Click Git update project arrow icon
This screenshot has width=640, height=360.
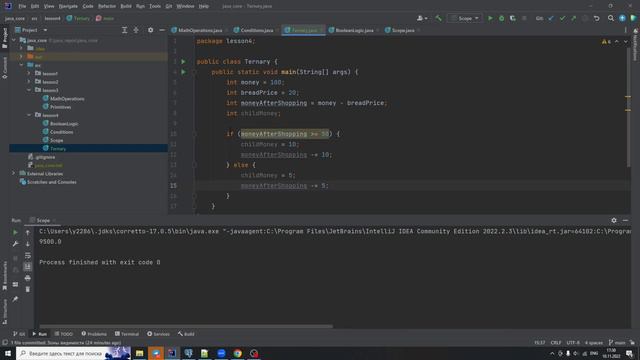click(551, 18)
